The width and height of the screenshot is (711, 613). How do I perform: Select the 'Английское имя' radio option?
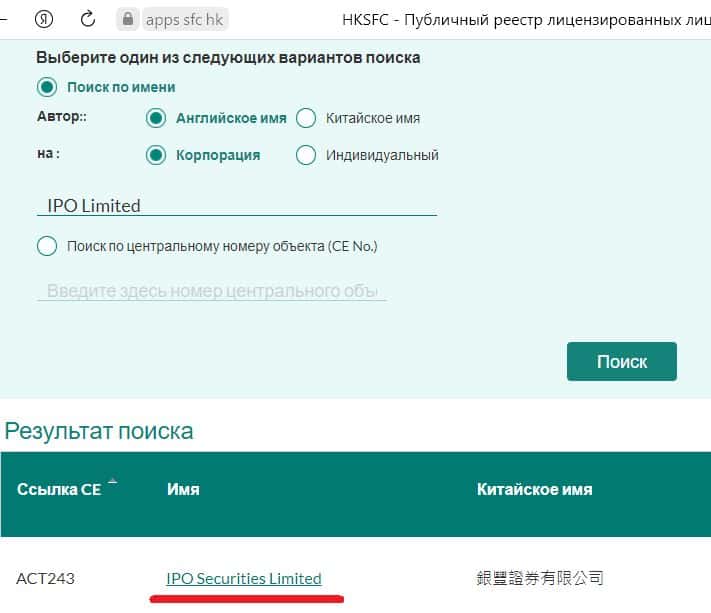tap(156, 118)
